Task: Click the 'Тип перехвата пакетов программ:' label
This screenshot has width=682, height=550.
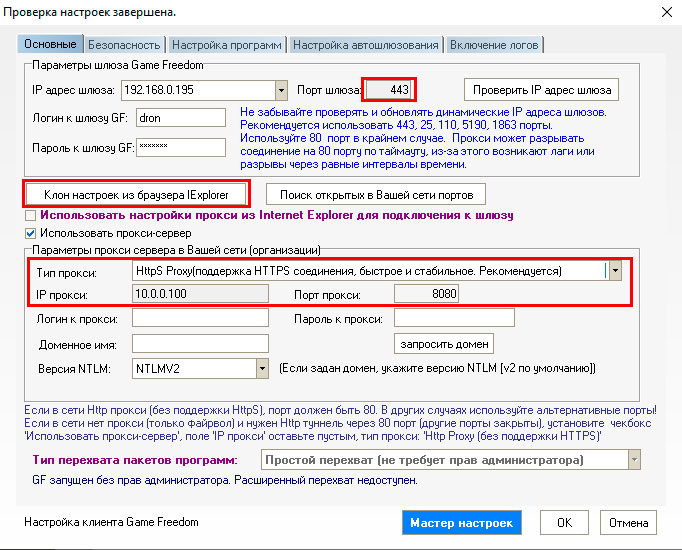Action: (x=135, y=460)
